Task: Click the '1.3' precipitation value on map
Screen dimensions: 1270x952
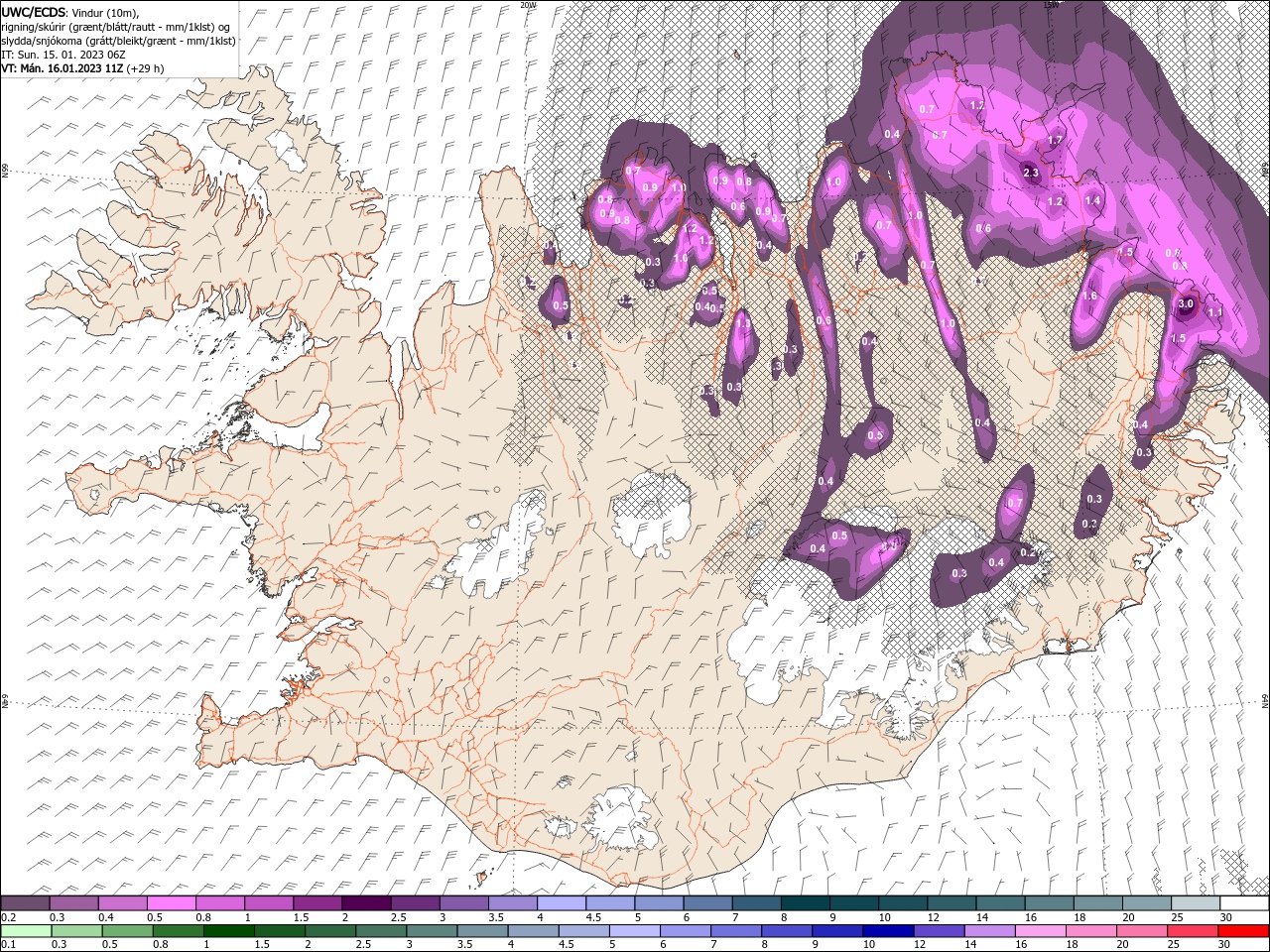Action: click(743, 323)
